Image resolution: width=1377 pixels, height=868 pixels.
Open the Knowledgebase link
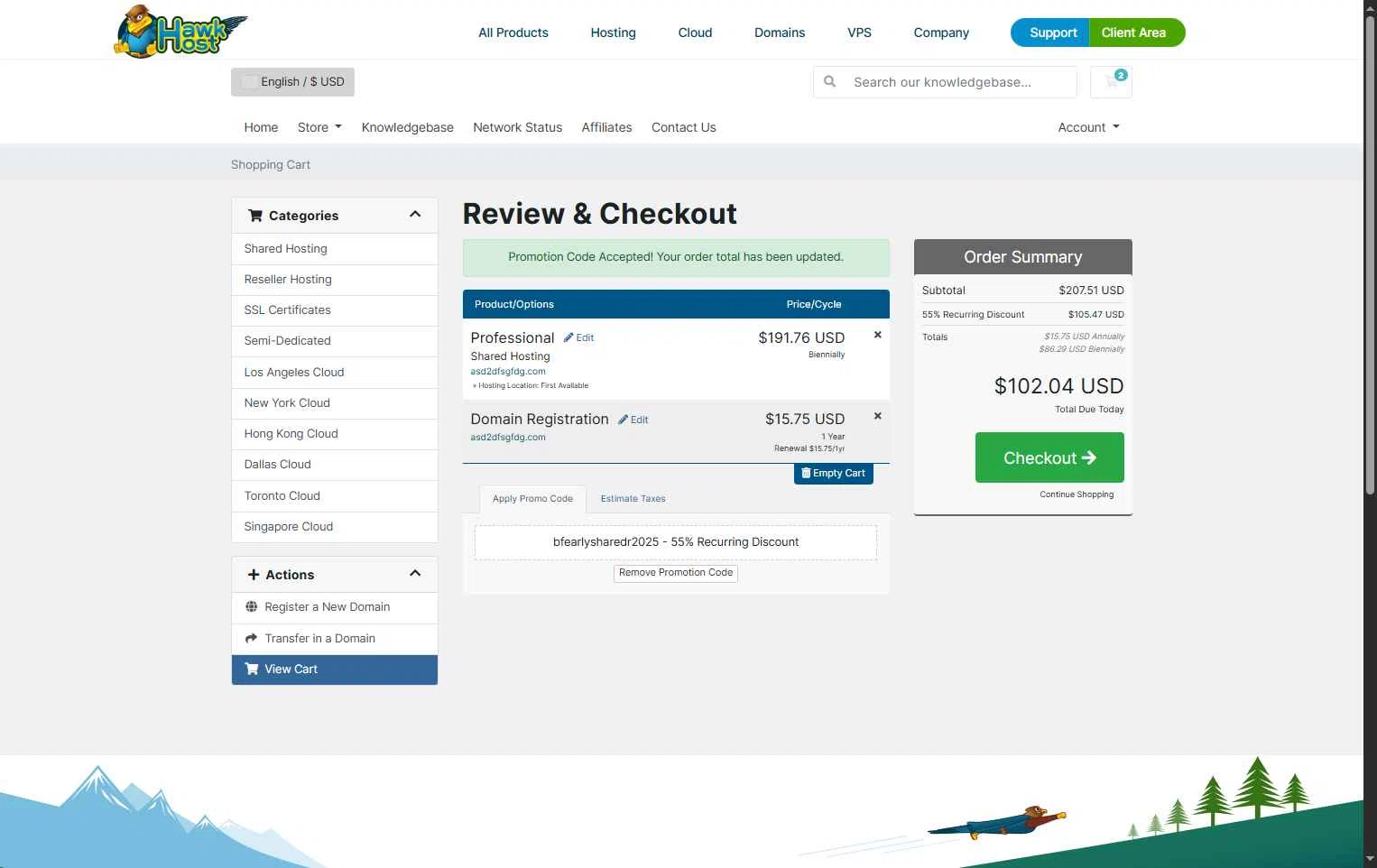pos(408,127)
